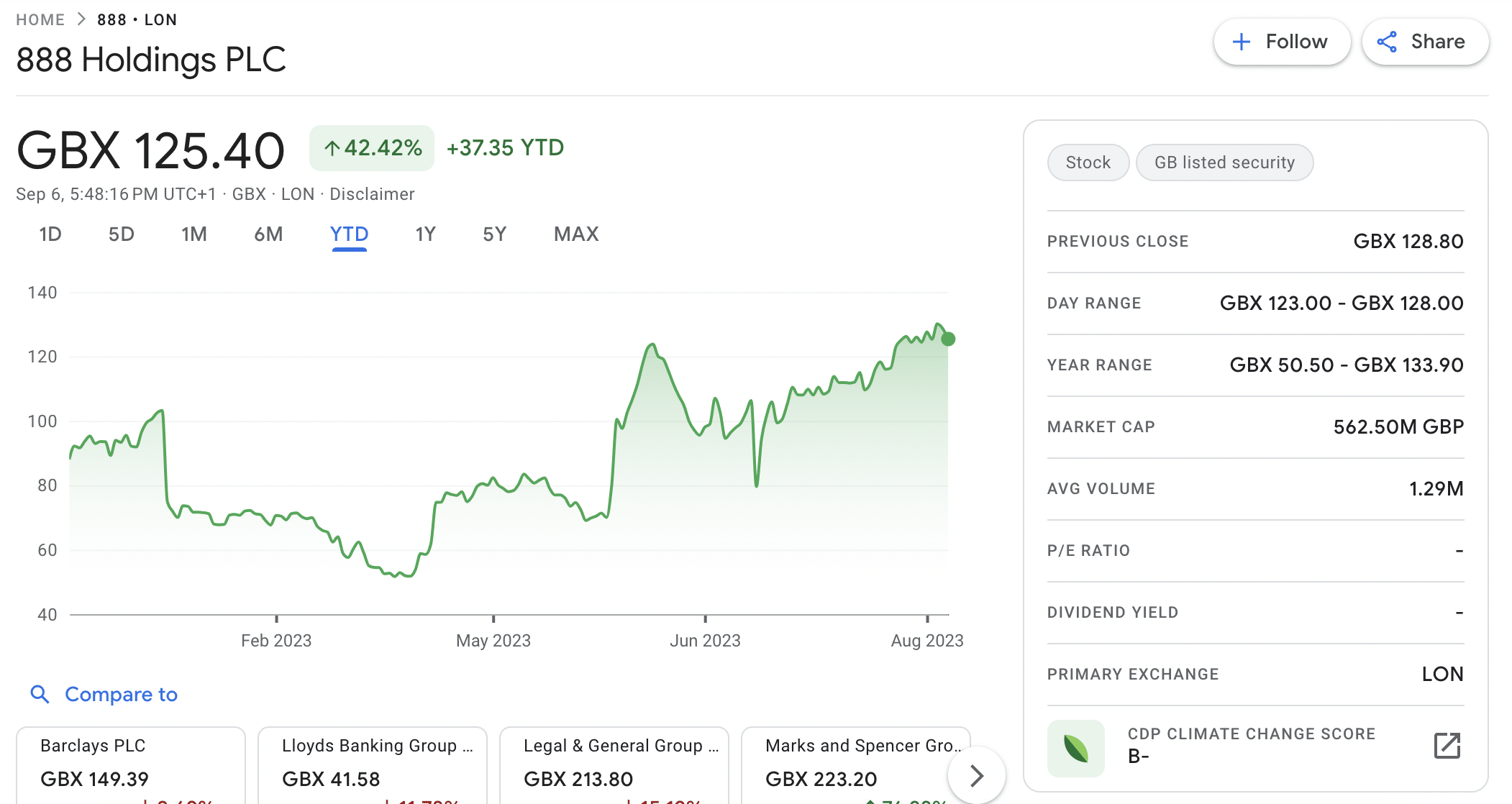Click the CDP CLIMATE CHANGE SCORE label
The height and width of the screenshot is (804, 1512).
pyautogui.click(x=1251, y=734)
